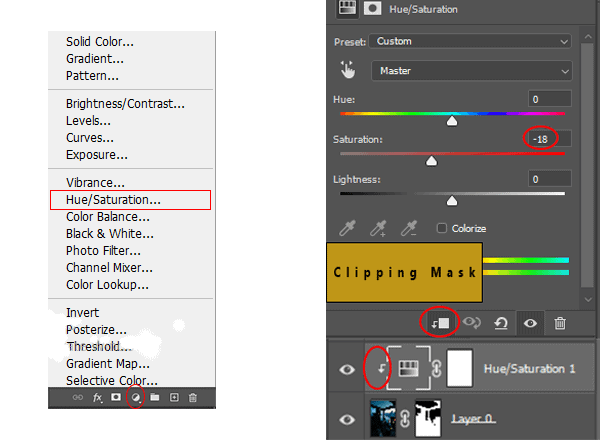Select the Hue/Saturation 1 layer mask thumbnail
This screenshot has width=600, height=440.
coord(460,368)
